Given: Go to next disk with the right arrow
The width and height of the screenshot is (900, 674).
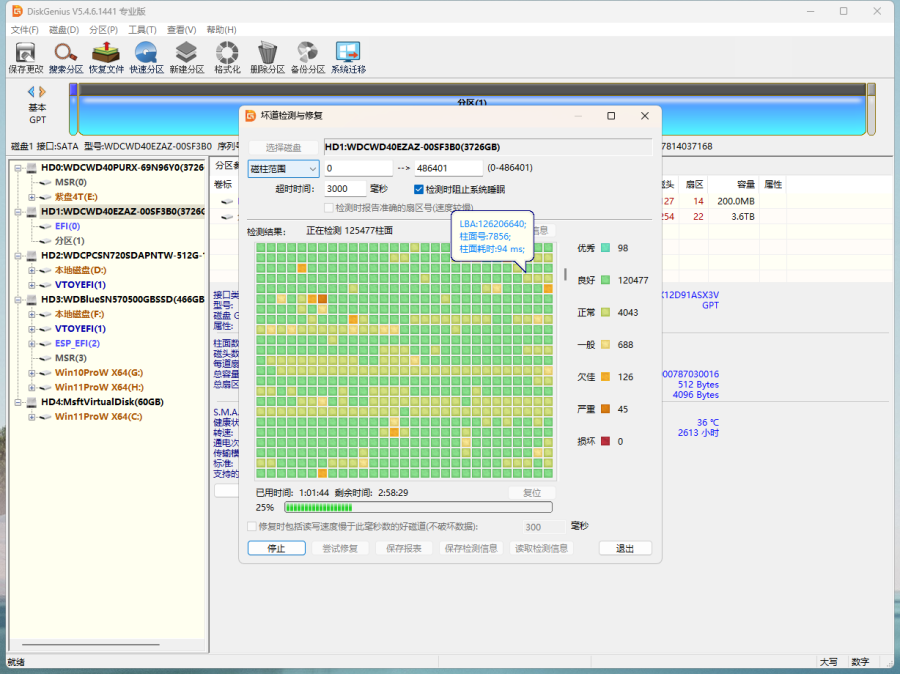Looking at the screenshot, I should click(42, 91).
